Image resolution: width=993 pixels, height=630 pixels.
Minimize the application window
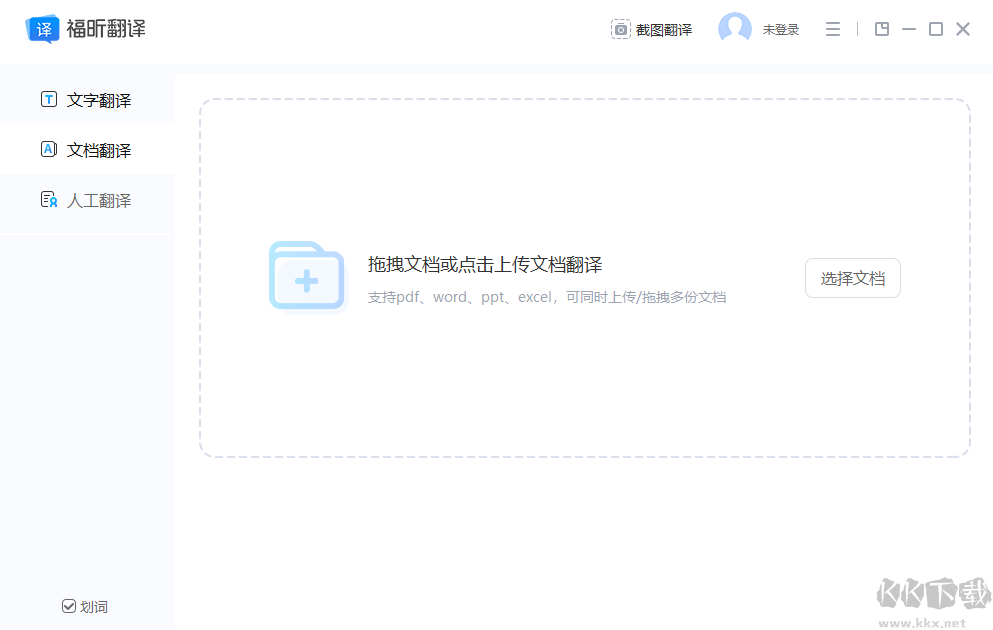point(908,29)
